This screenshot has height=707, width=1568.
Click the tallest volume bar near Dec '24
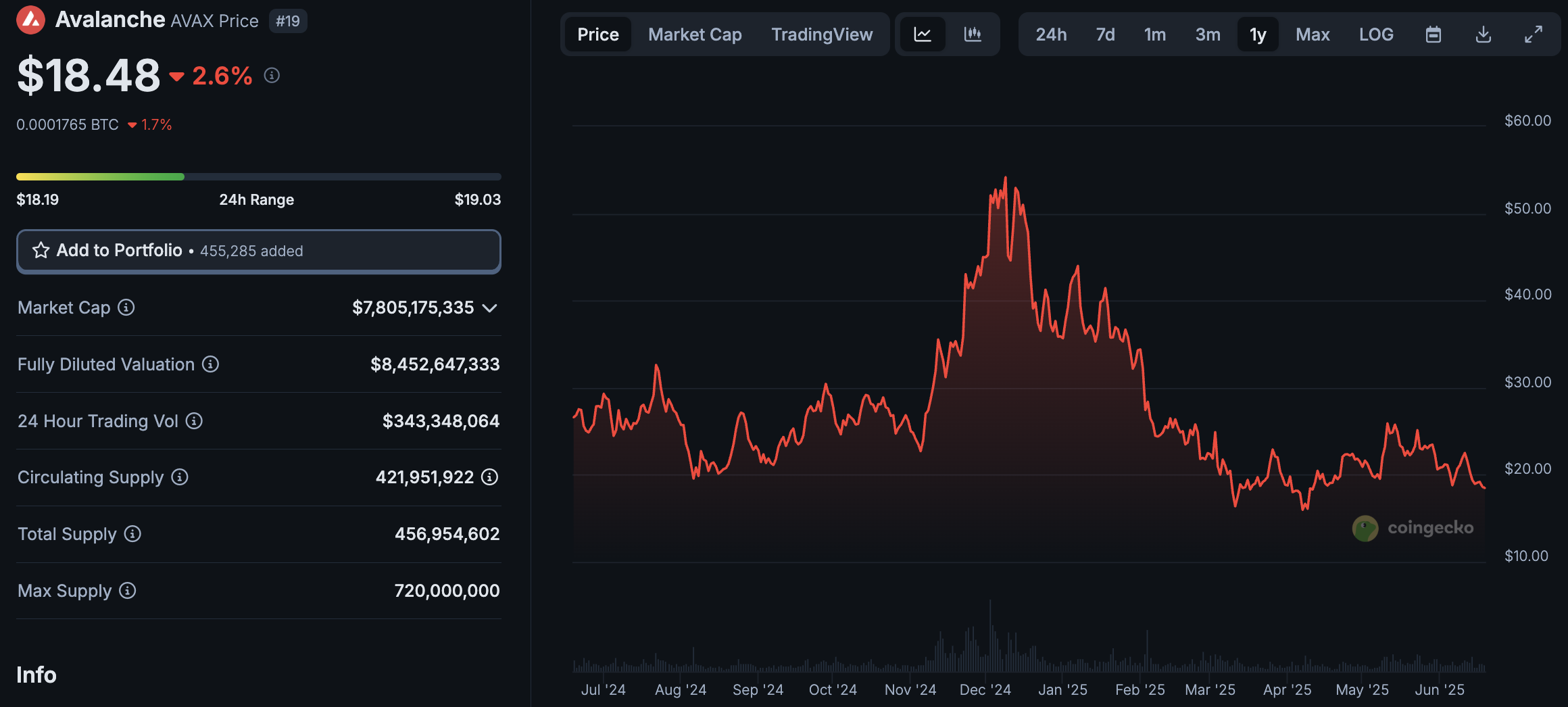click(990, 635)
